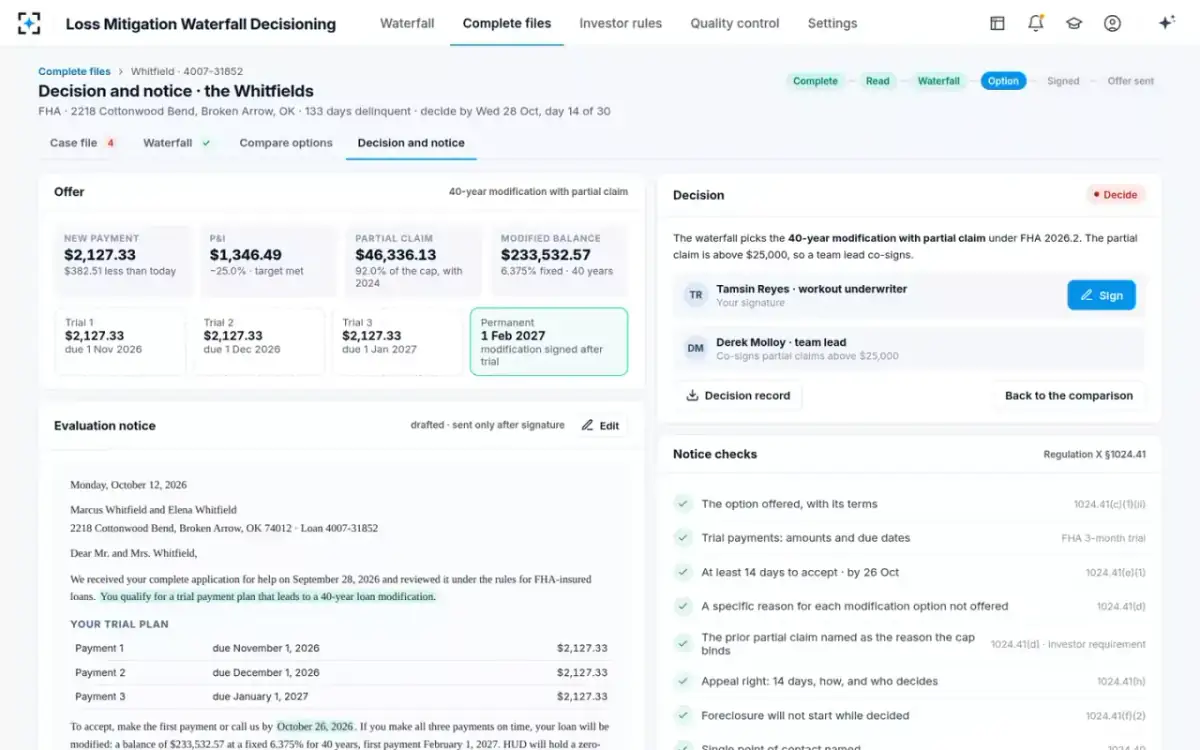The image size is (1200, 750).
Task: Click check icon beside 'A specific reason' check
Action: click(683, 606)
